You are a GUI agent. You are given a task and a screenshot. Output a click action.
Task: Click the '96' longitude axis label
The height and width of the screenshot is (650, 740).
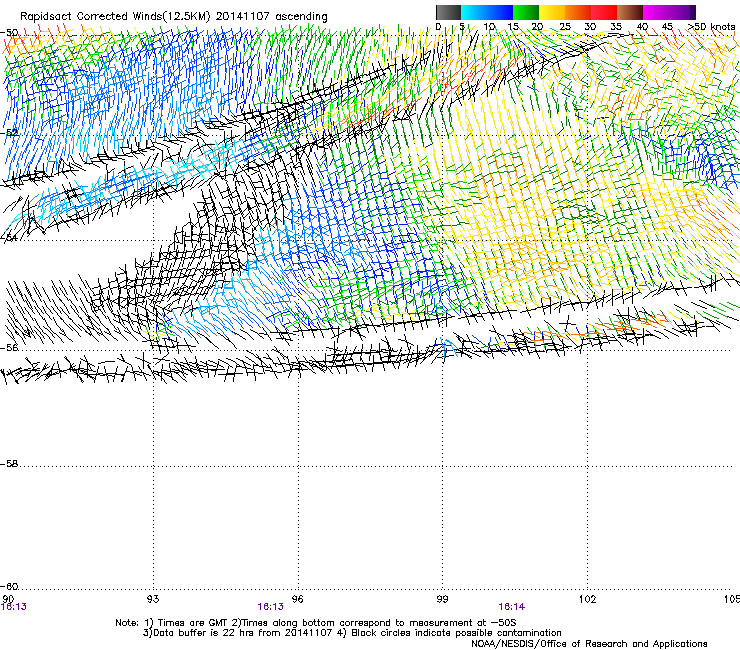point(297,599)
